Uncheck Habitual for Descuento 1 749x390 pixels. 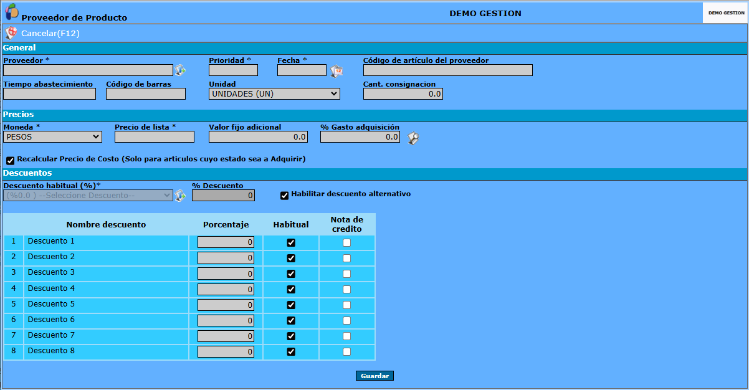click(x=291, y=242)
